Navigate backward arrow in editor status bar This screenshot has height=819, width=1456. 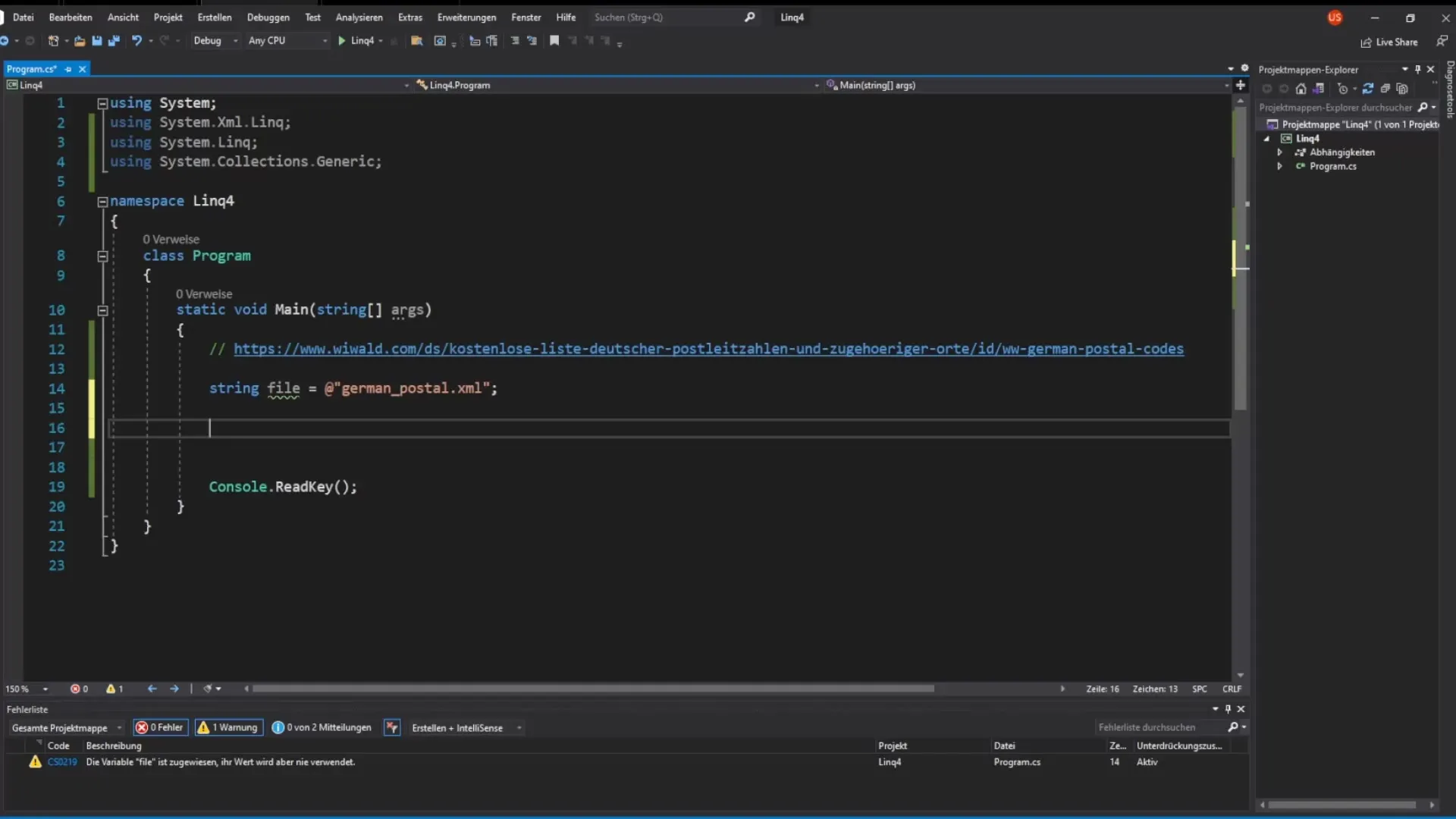point(152,689)
